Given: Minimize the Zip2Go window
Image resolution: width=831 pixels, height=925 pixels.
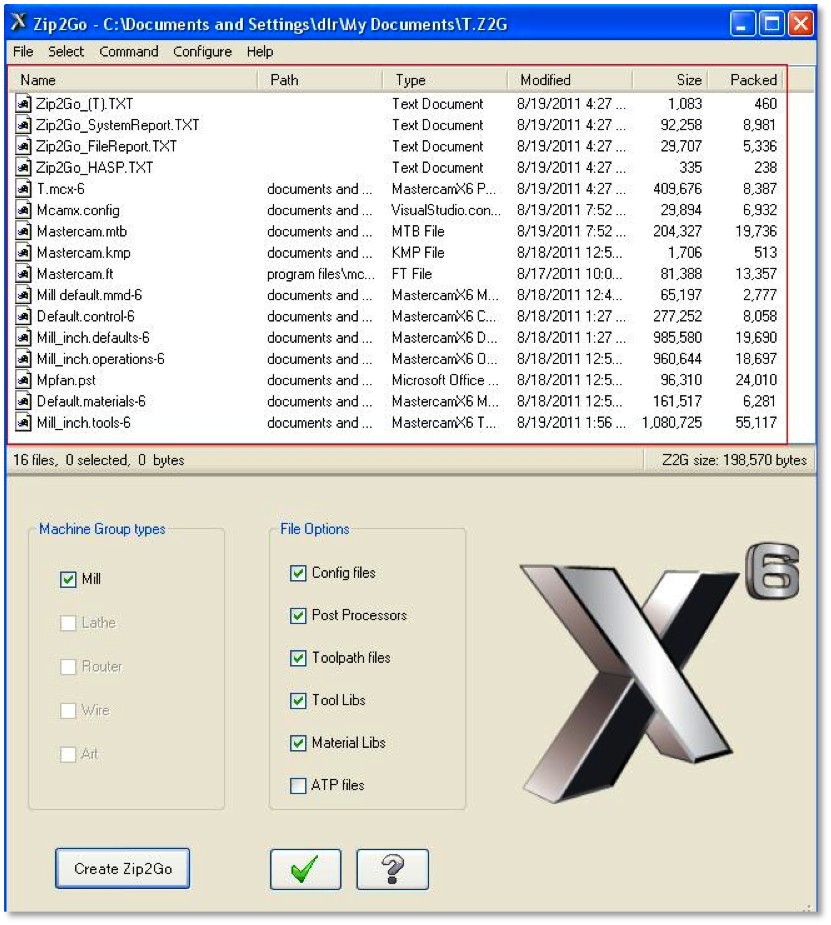Looking at the screenshot, I should pyautogui.click(x=743, y=24).
